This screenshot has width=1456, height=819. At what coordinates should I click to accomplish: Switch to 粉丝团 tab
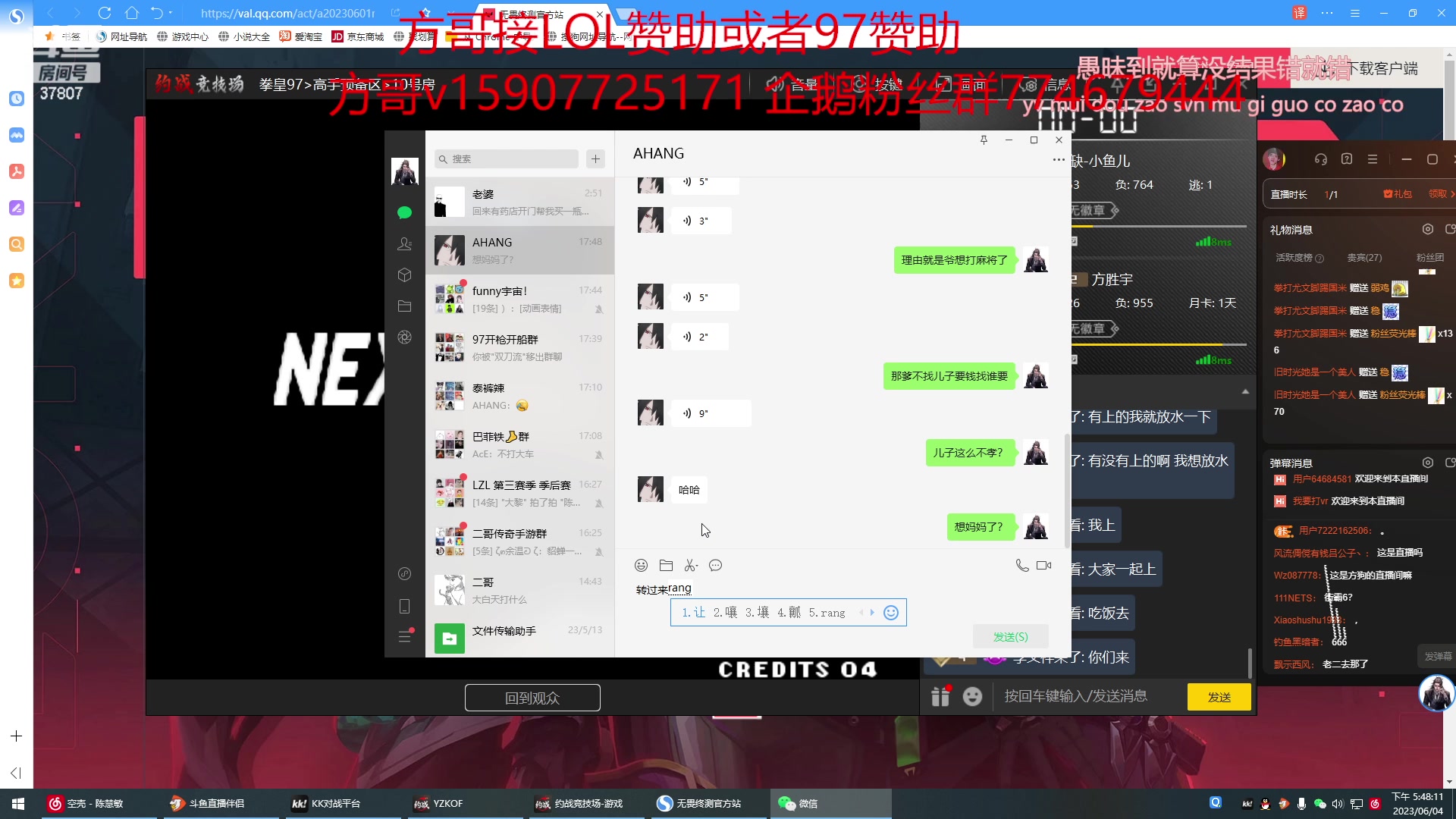[x=1430, y=258]
